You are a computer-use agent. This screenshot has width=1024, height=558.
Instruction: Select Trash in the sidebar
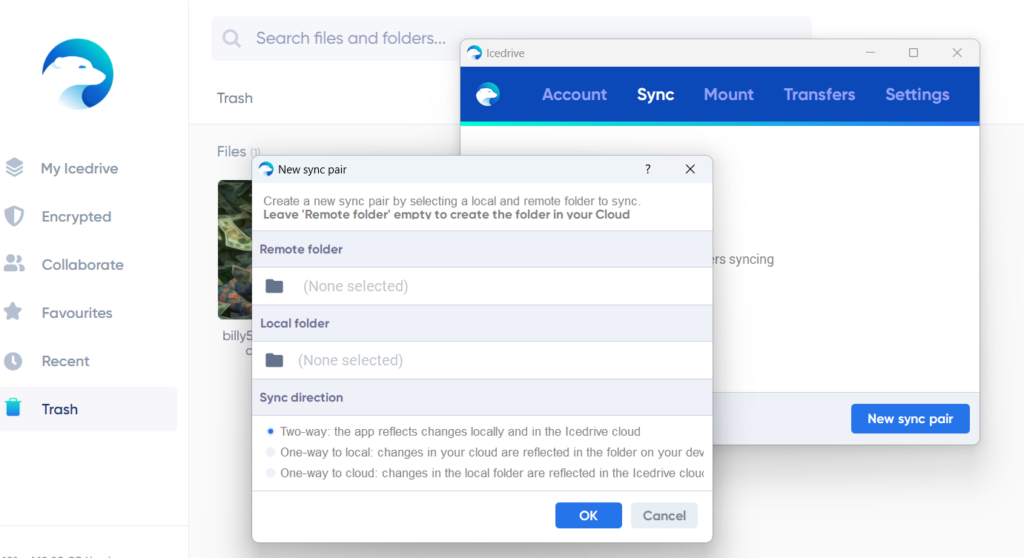[x=88, y=409]
